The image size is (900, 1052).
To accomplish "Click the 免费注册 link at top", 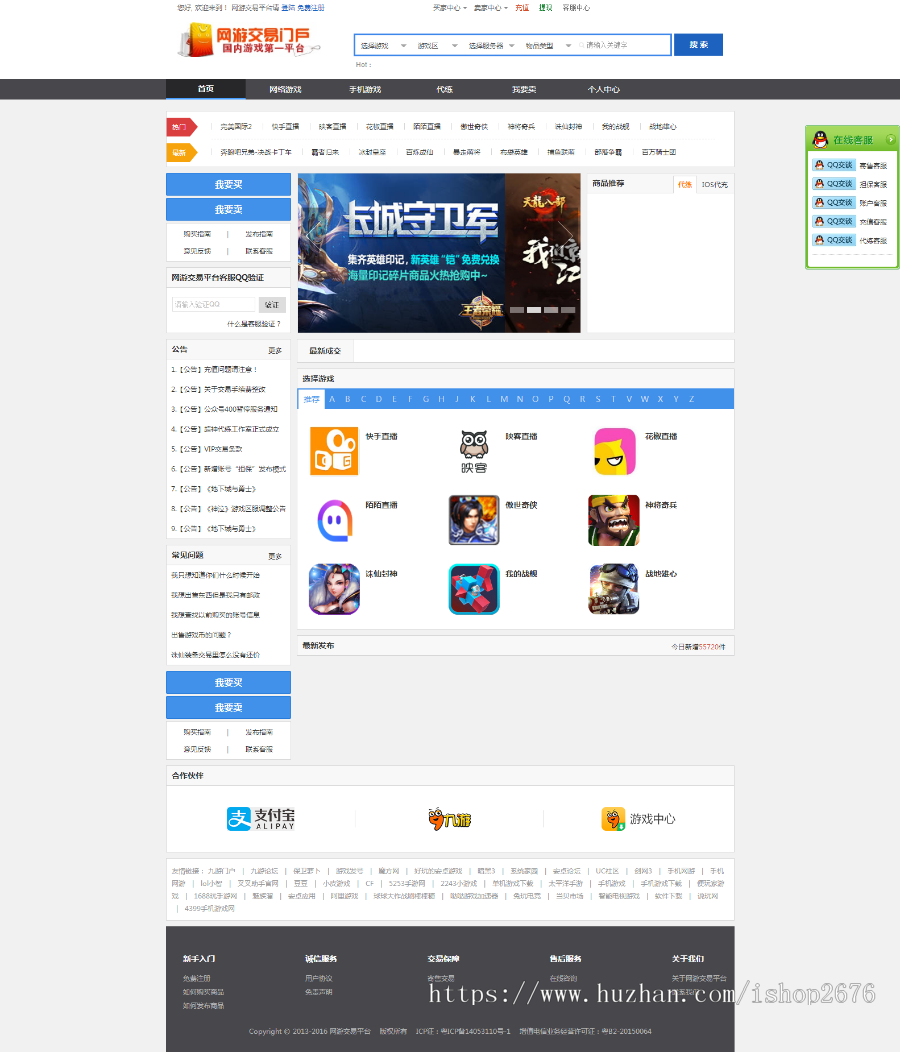I will [311, 8].
